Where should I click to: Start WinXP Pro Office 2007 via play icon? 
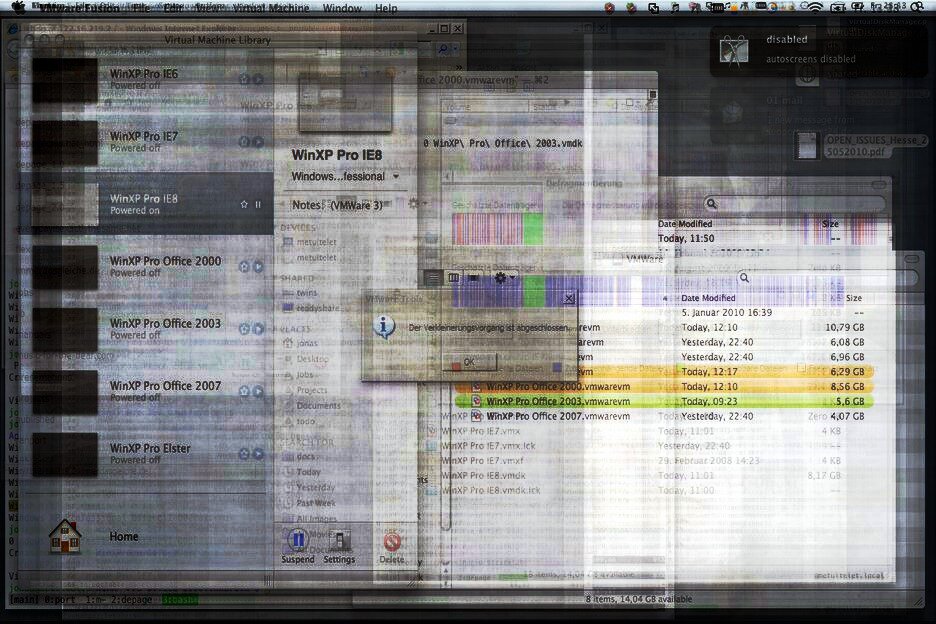[x=258, y=391]
